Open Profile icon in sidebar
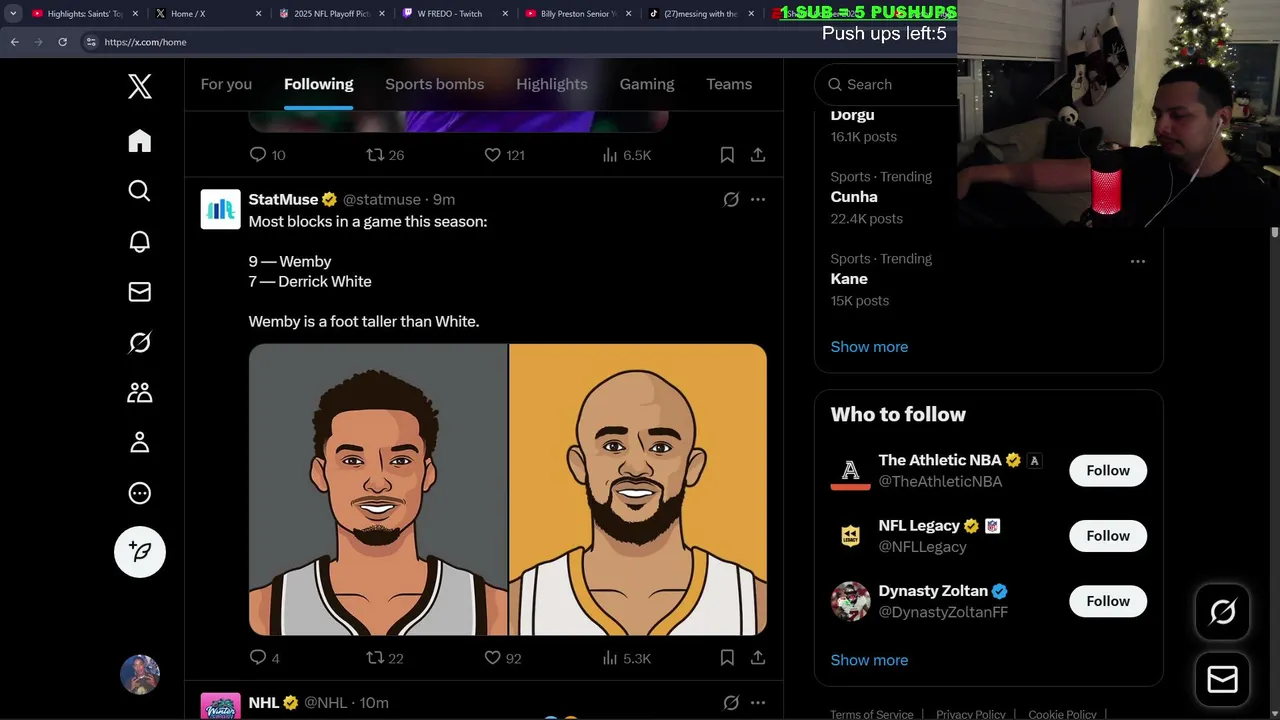The width and height of the screenshot is (1280, 720). click(x=140, y=442)
